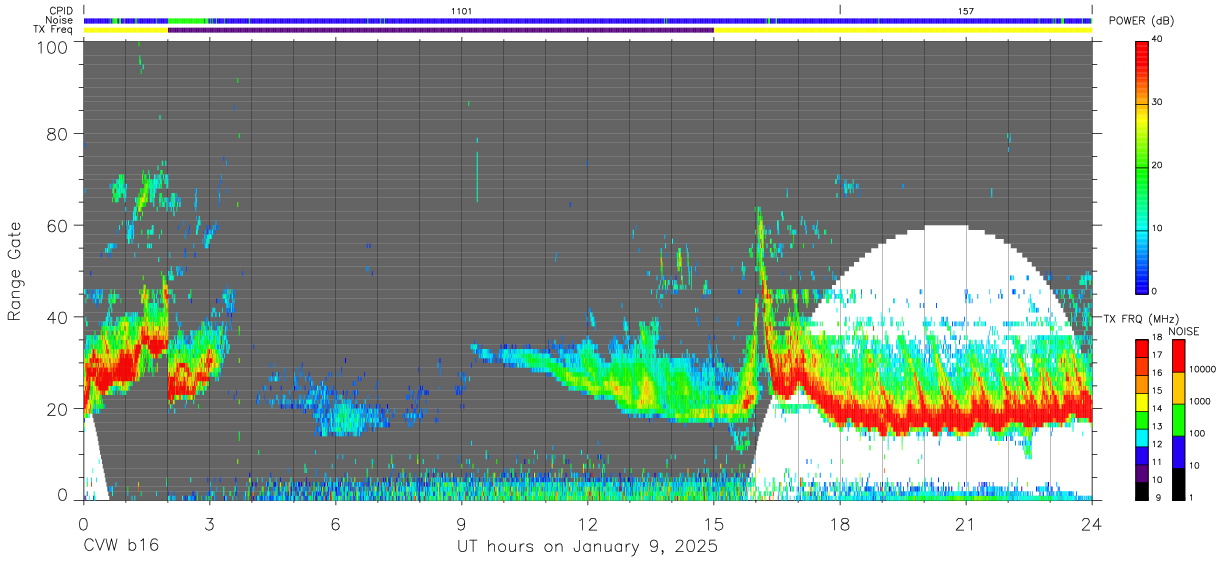The image size is (1228, 567).
Task: Click the range gate 40 tick label
Action: click(58, 317)
